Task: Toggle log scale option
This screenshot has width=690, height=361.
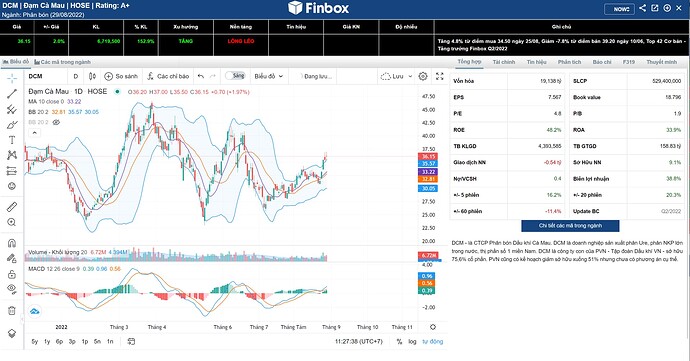Action: tap(412, 341)
